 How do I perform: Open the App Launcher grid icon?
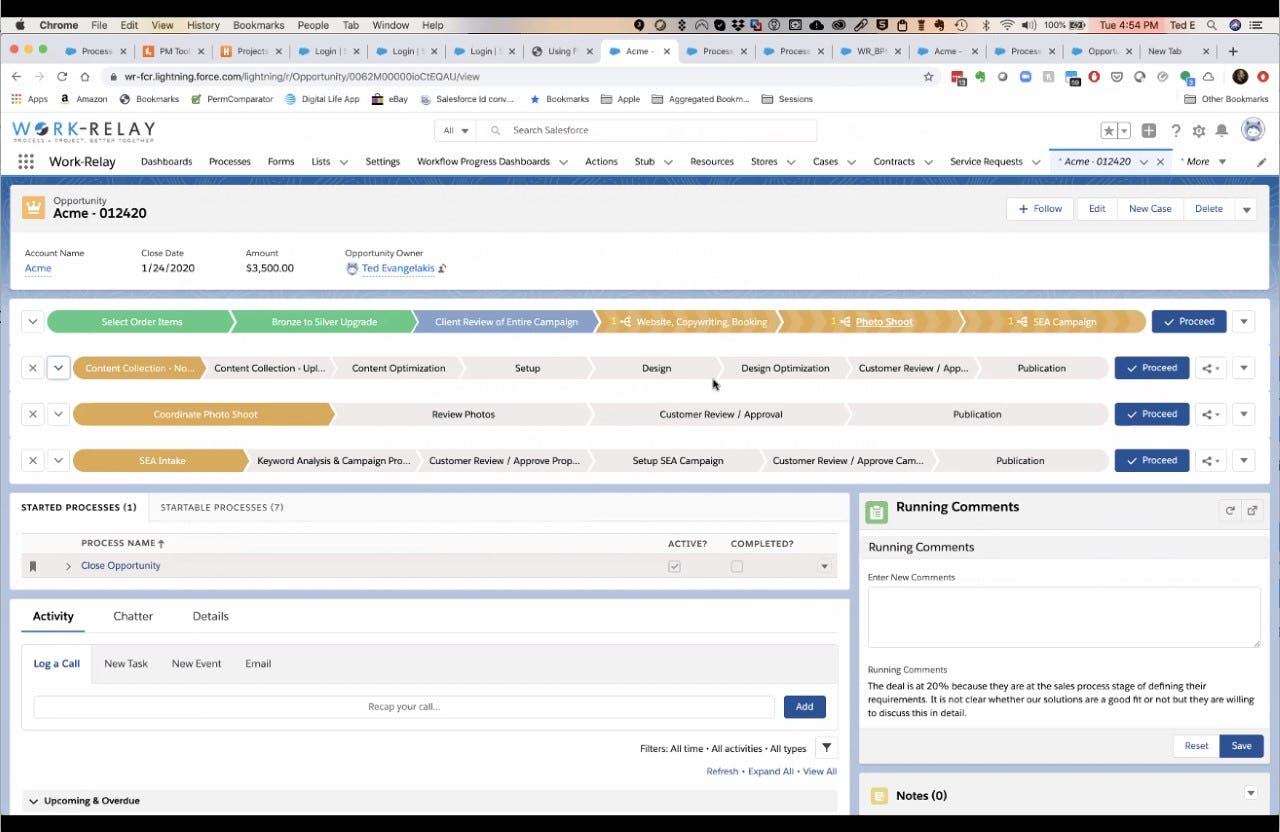25,161
